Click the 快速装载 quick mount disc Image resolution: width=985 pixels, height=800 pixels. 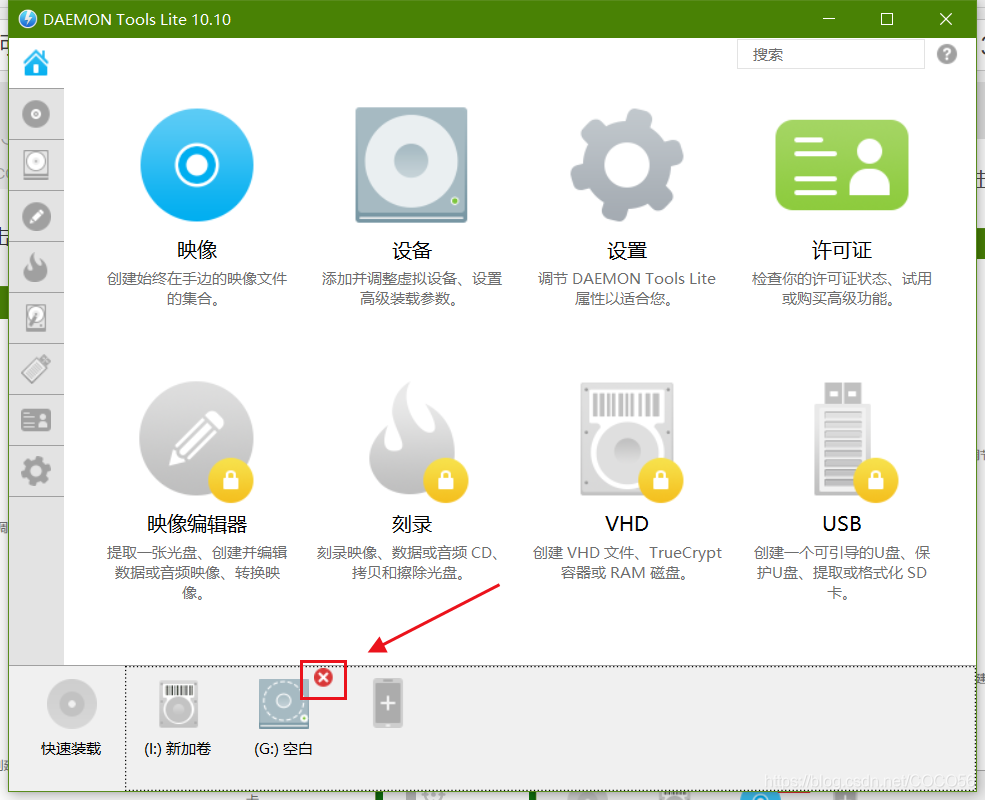pyautogui.click(x=72, y=704)
